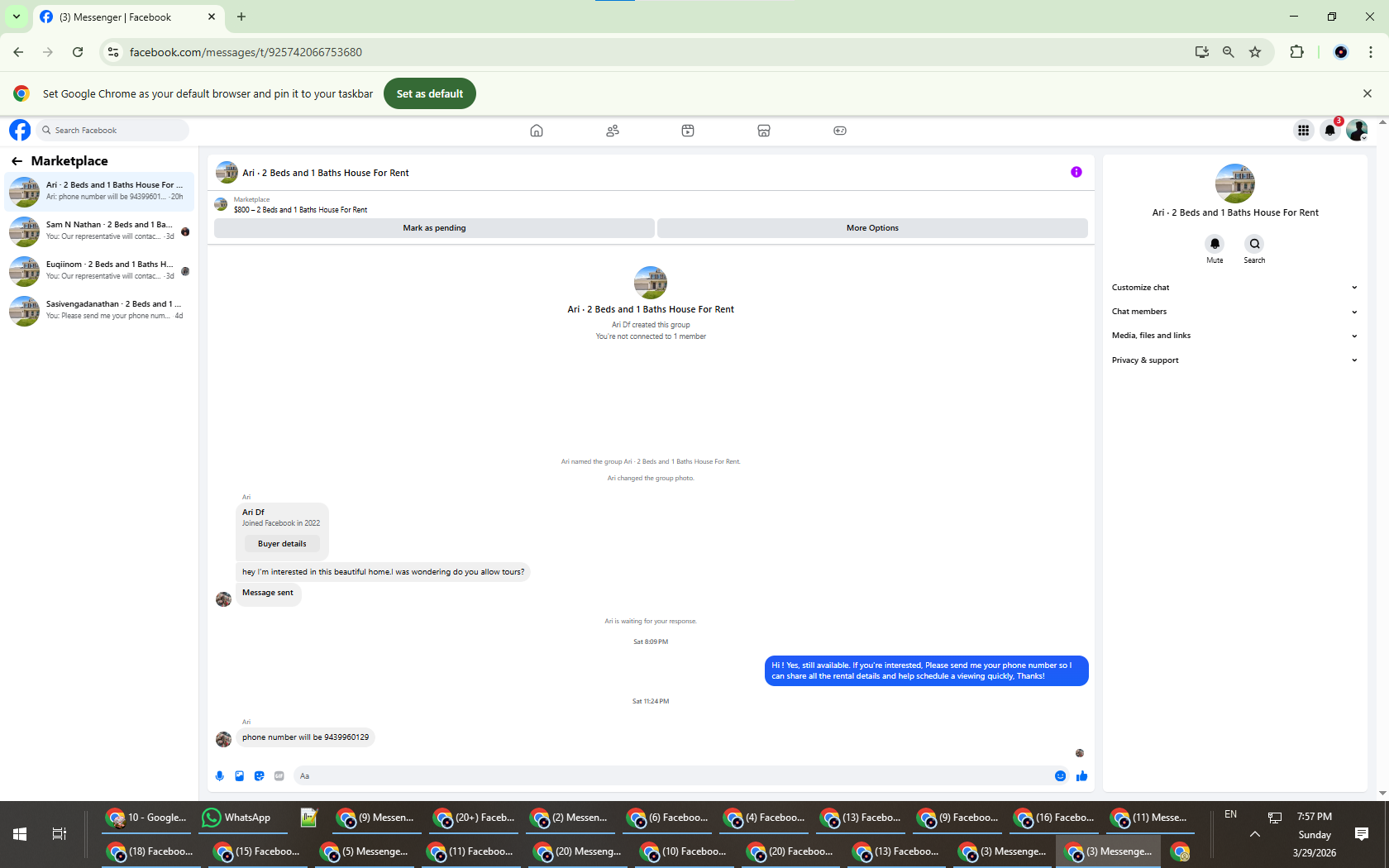This screenshot has width=1389, height=868.
Task: Send a thumbs-up like
Action: coord(1081,776)
